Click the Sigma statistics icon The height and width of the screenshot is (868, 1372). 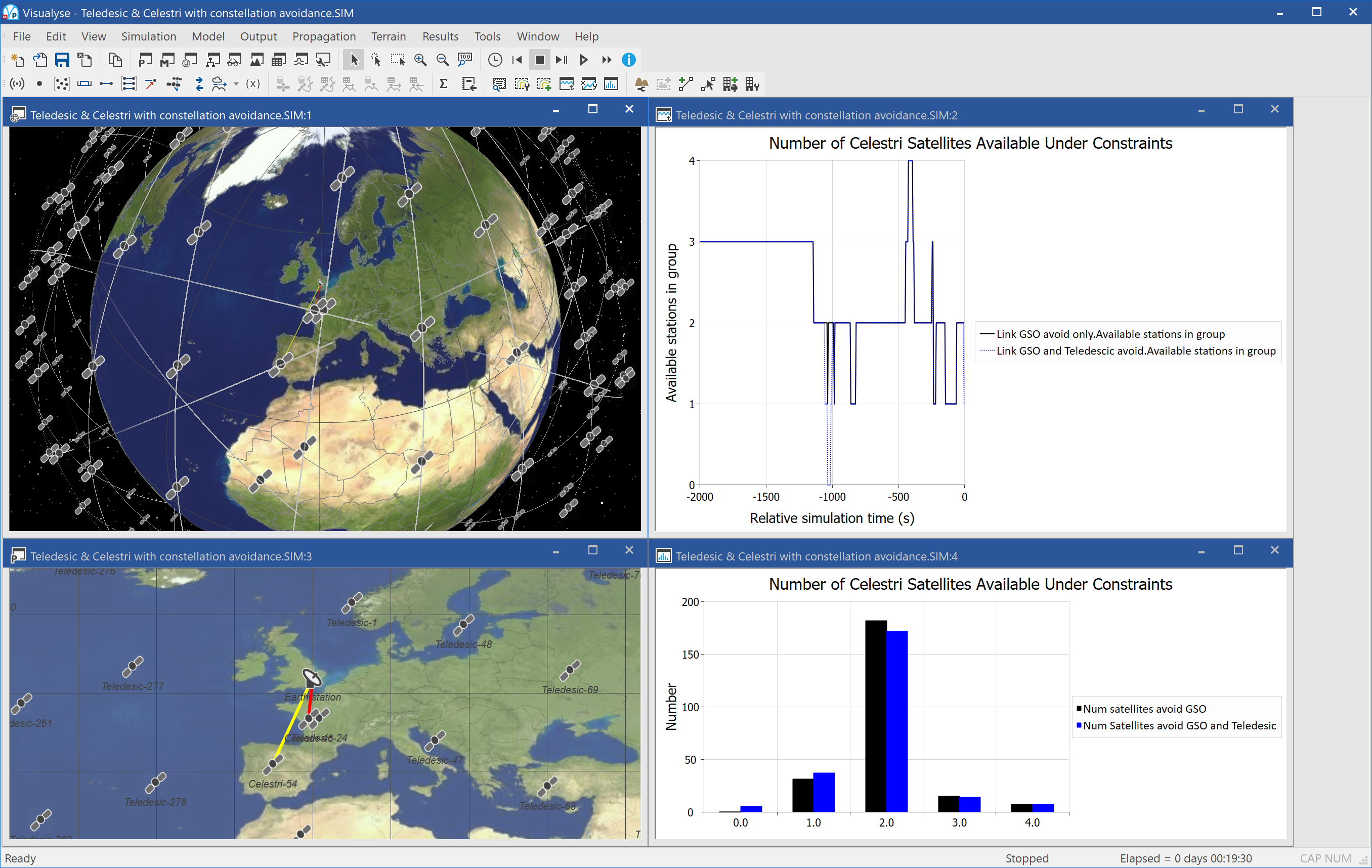pos(443,84)
